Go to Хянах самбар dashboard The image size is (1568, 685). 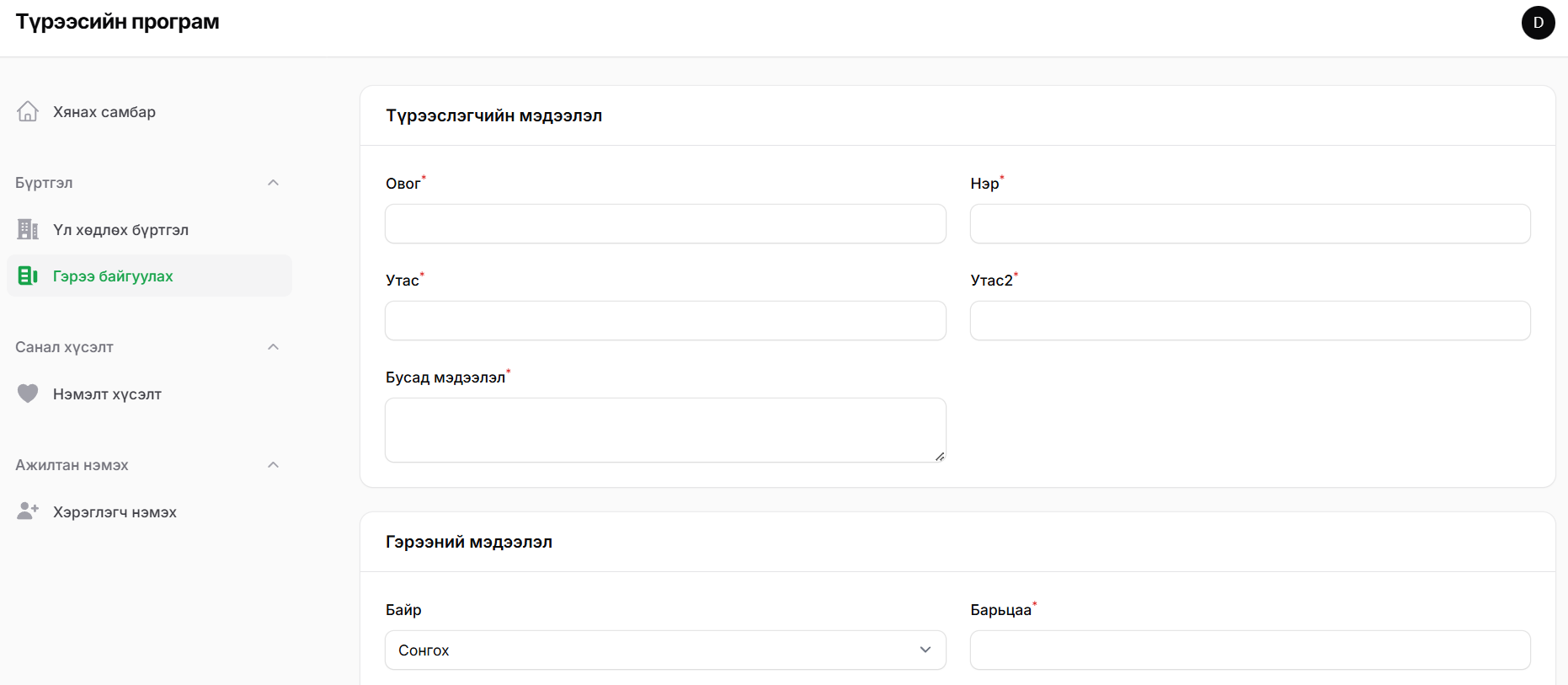(x=104, y=112)
